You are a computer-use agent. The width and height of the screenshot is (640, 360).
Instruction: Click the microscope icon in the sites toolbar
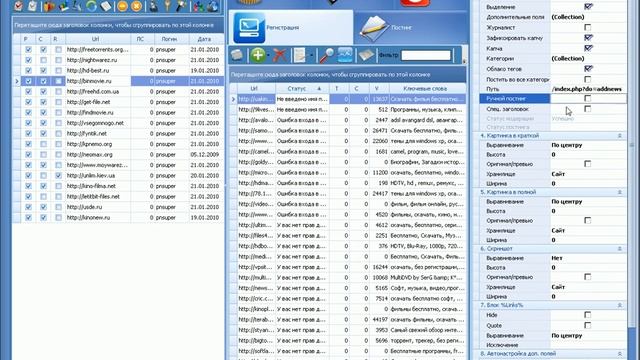click(77, 6)
